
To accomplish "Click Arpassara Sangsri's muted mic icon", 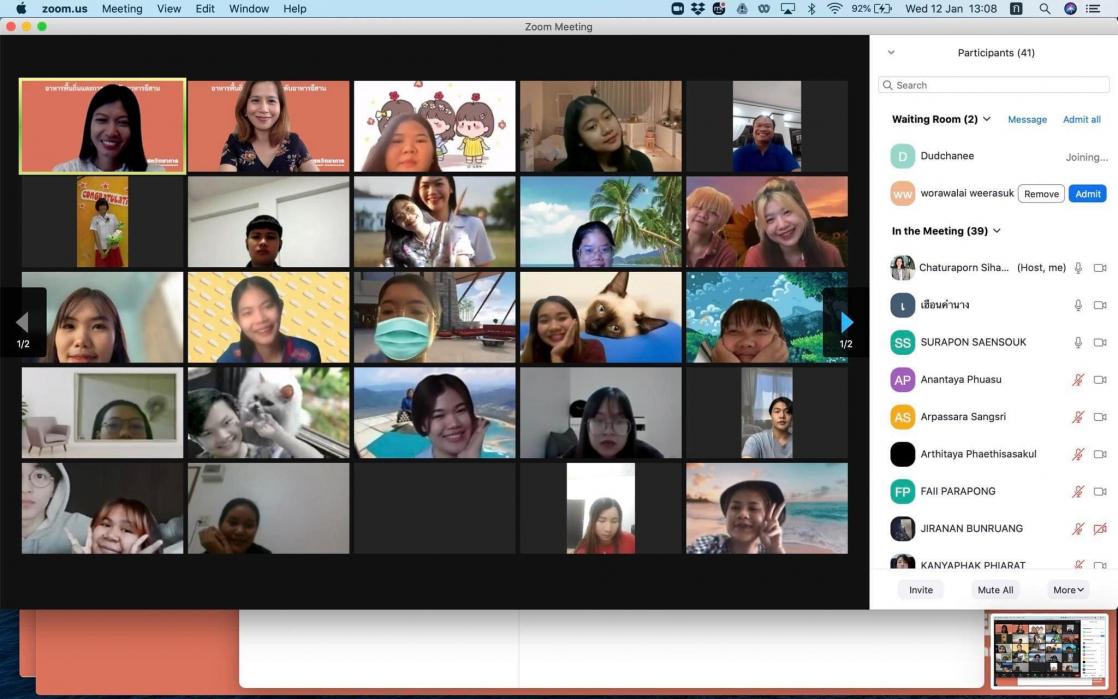I will (1078, 417).
